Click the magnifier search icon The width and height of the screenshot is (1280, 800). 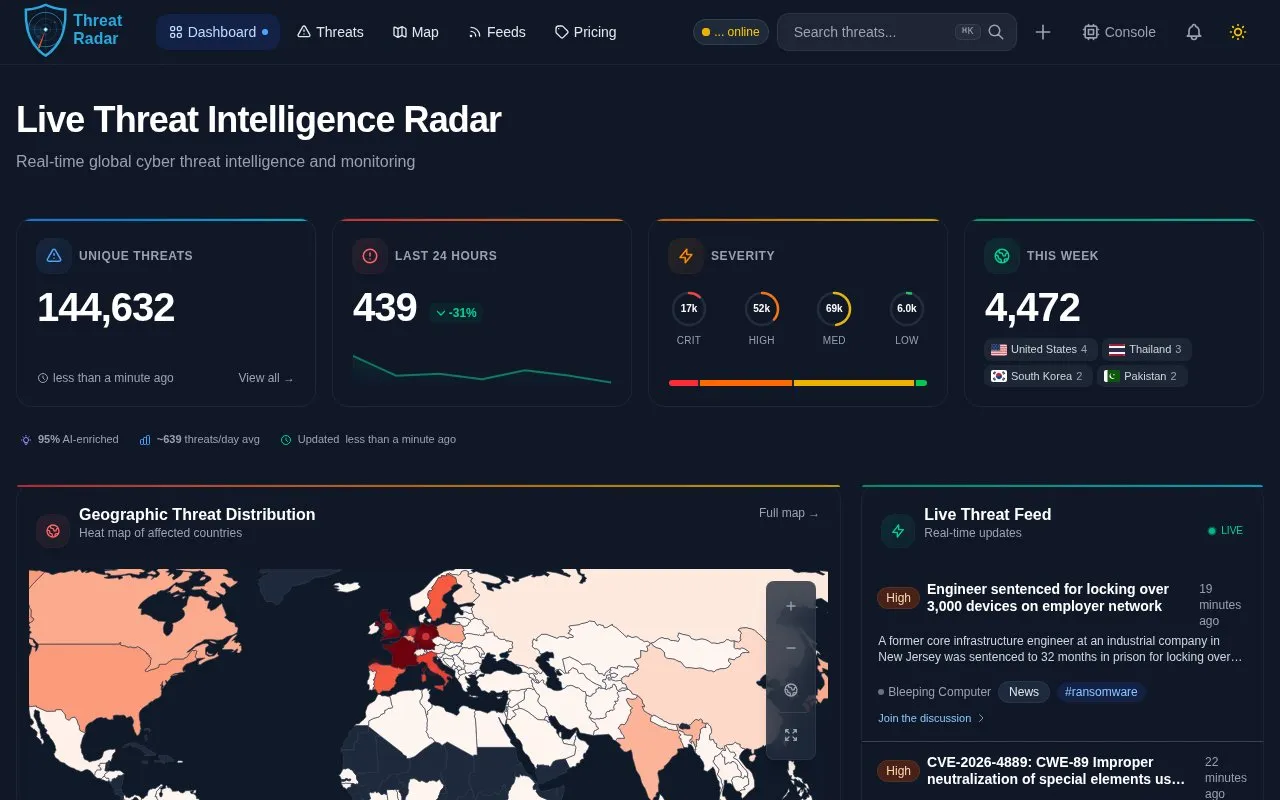pyautogui.click(x=996, y=32)
